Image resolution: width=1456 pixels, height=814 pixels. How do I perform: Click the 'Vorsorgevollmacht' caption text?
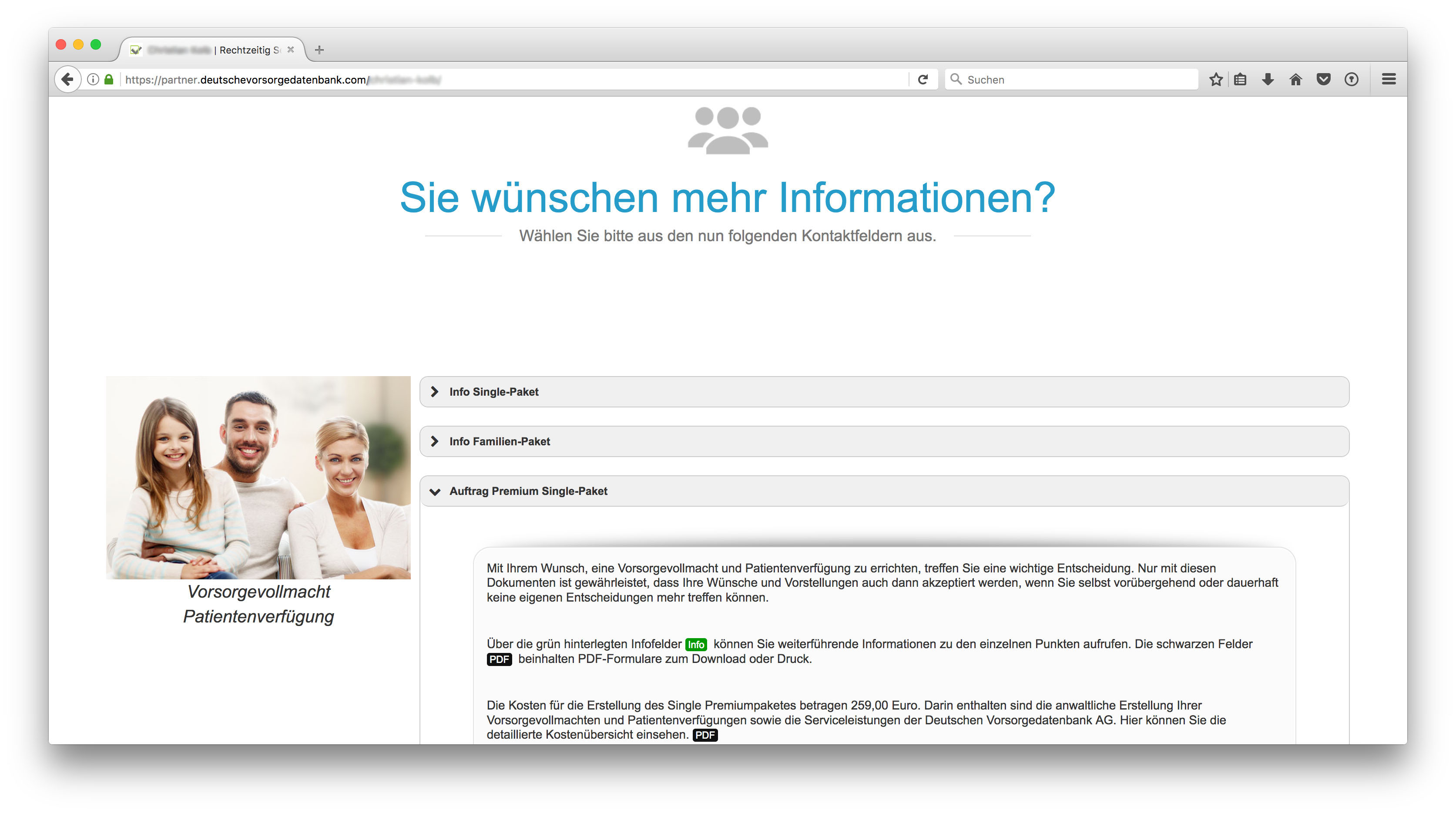[259, 592]
